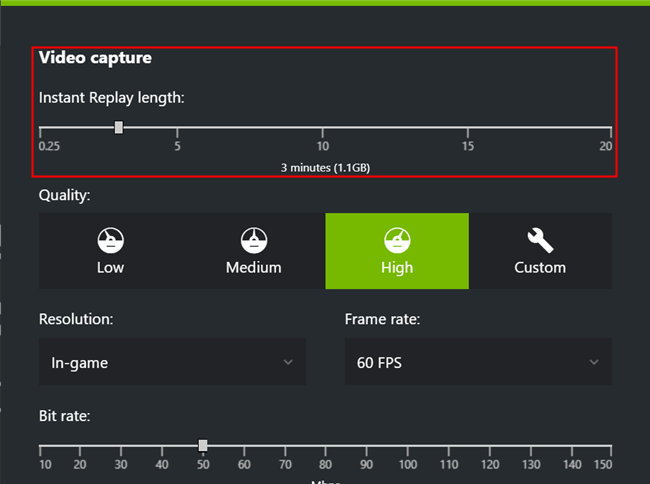Click the Medium quality gauge icon
This screenshot has height=484, width=650.
point(254,240)
